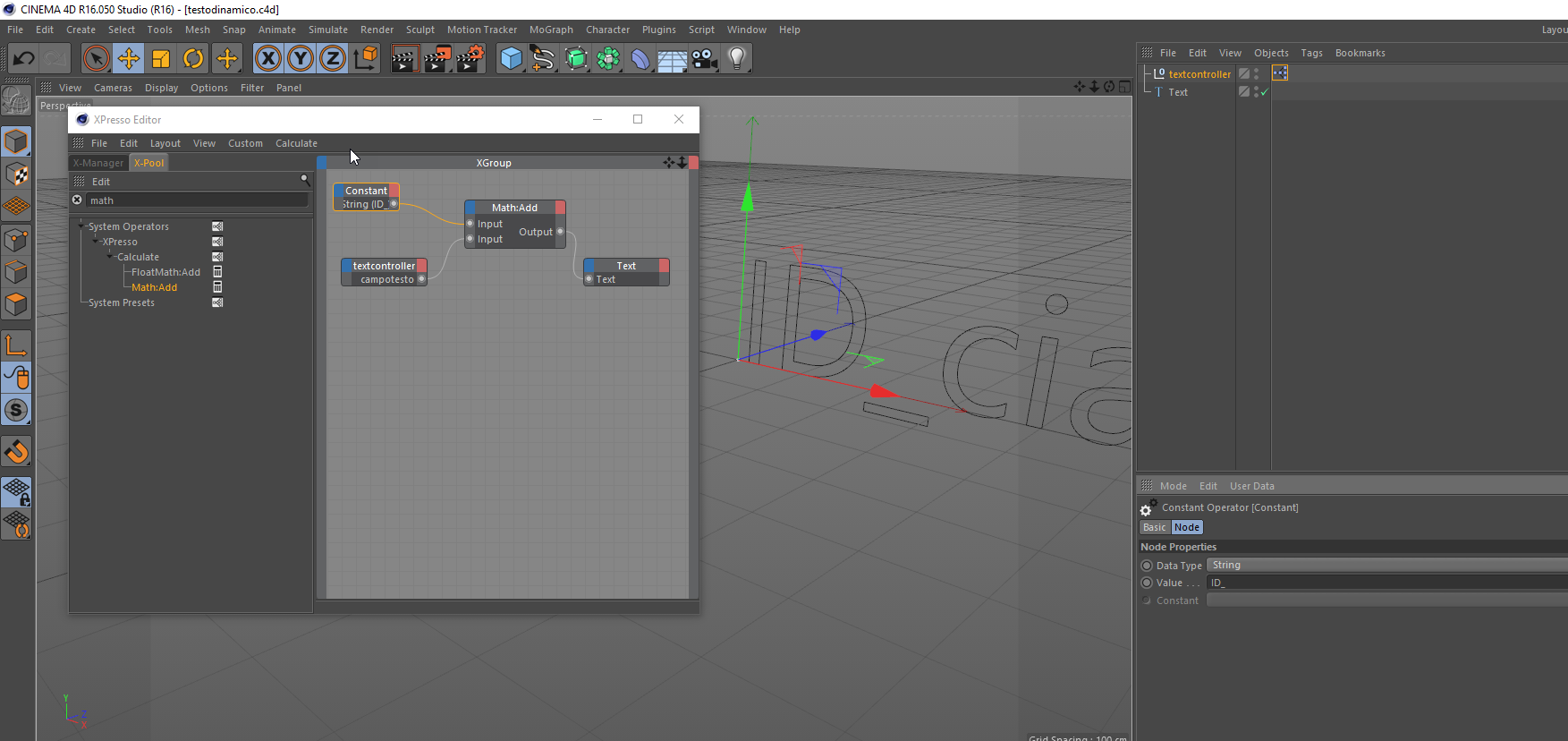
Task: Collapse XPresso tree node in X-Pool
Action: click(x=97, y=242)
